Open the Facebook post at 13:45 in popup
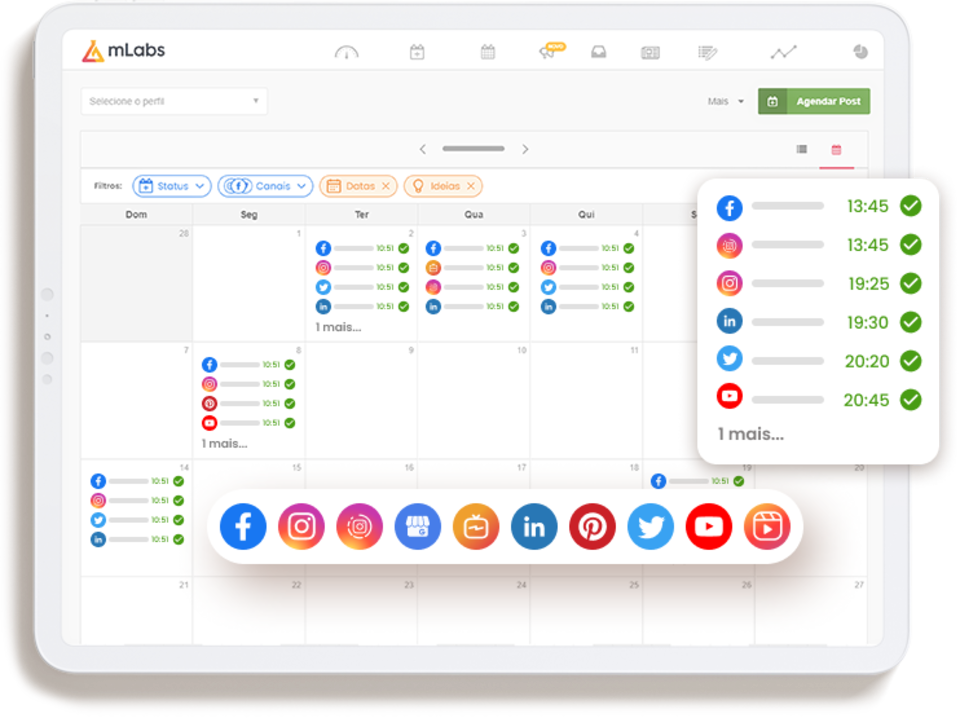The image size is (960, 718). pyautogui.click(x=819, y=207)
